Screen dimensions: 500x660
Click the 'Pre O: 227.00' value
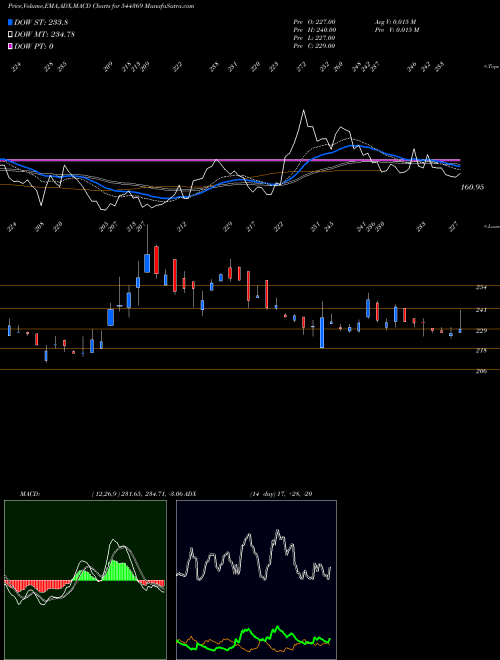point(314,22)
